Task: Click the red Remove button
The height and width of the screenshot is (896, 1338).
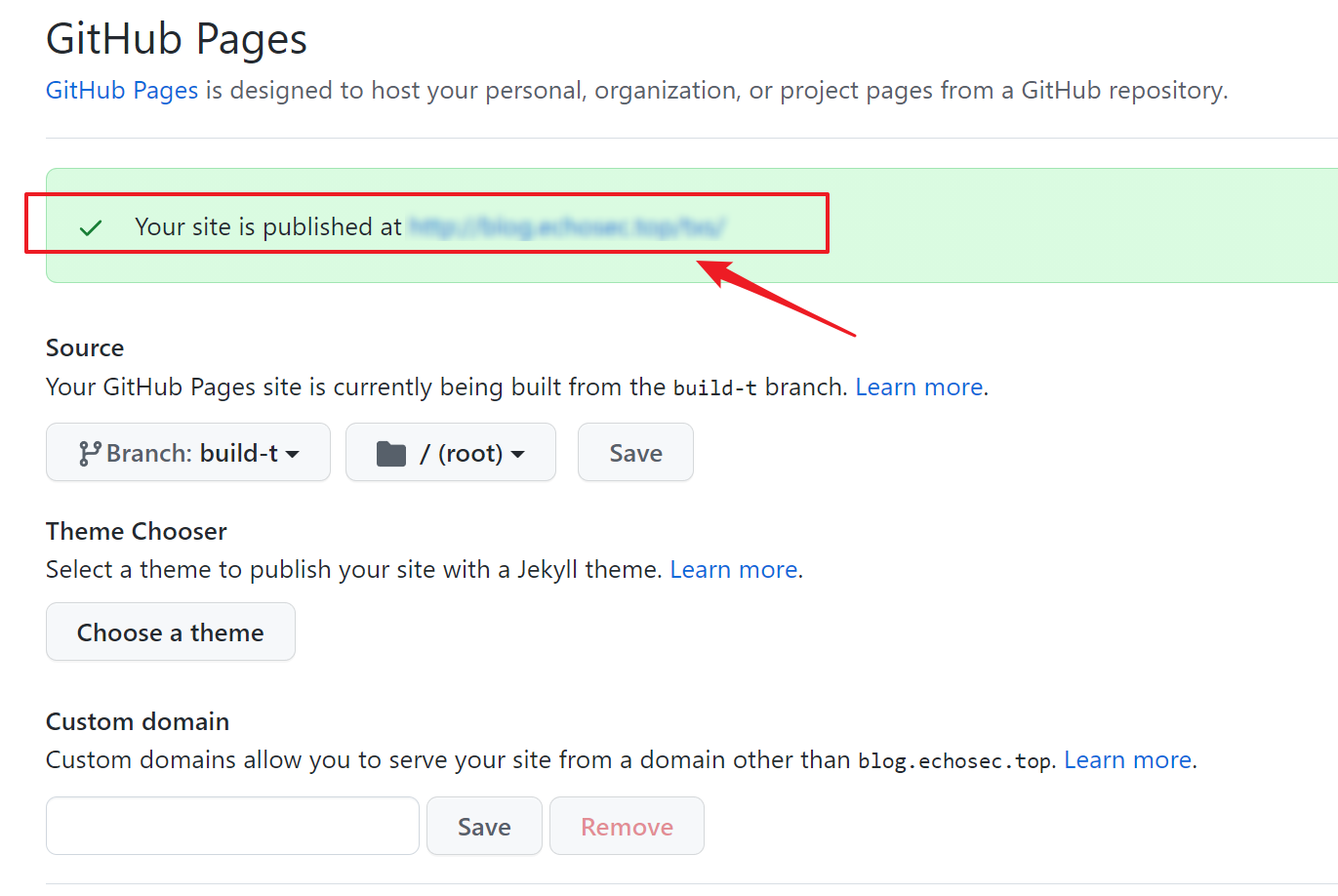Action: click(627, 827)
